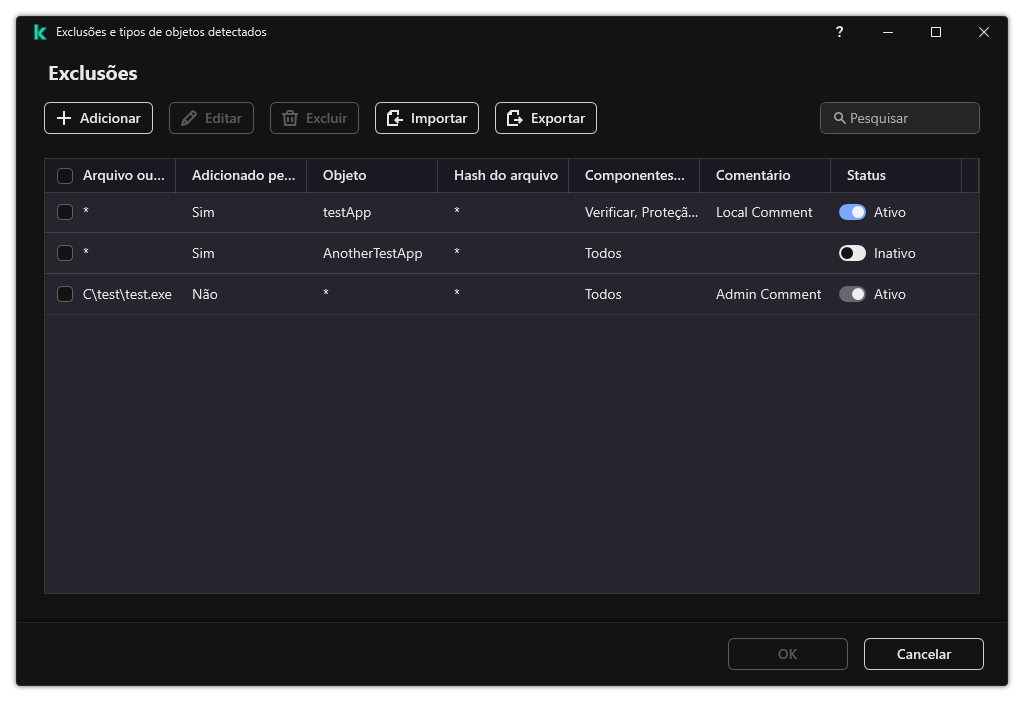Viewport: 1024px width, 702px height.
Task: Click the Exportar button label
Action: [x=557, y=118]
